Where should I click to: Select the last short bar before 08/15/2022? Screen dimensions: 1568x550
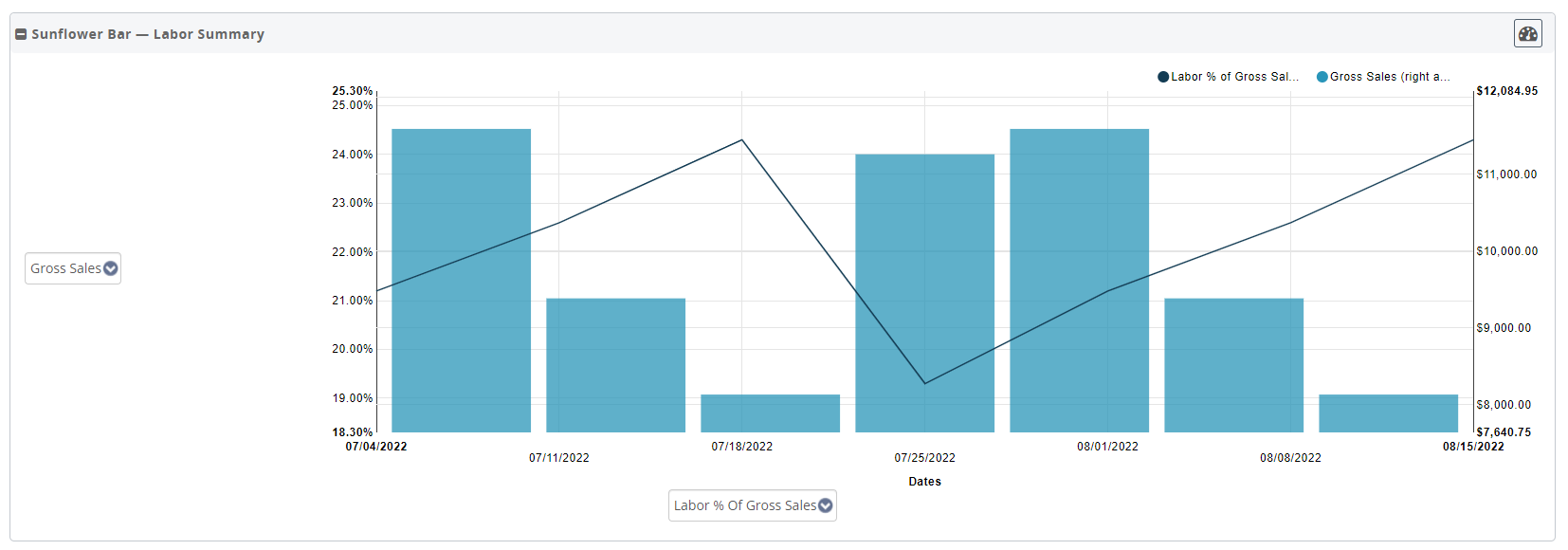[1388, 413]
